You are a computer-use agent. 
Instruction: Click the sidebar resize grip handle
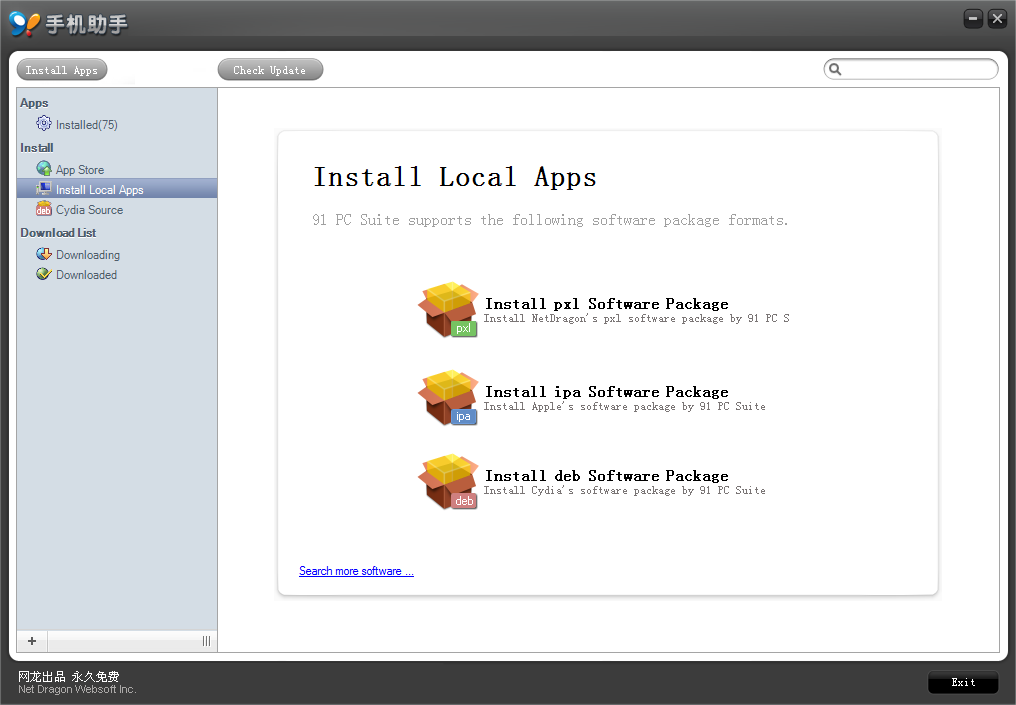[x=206, y=641]
